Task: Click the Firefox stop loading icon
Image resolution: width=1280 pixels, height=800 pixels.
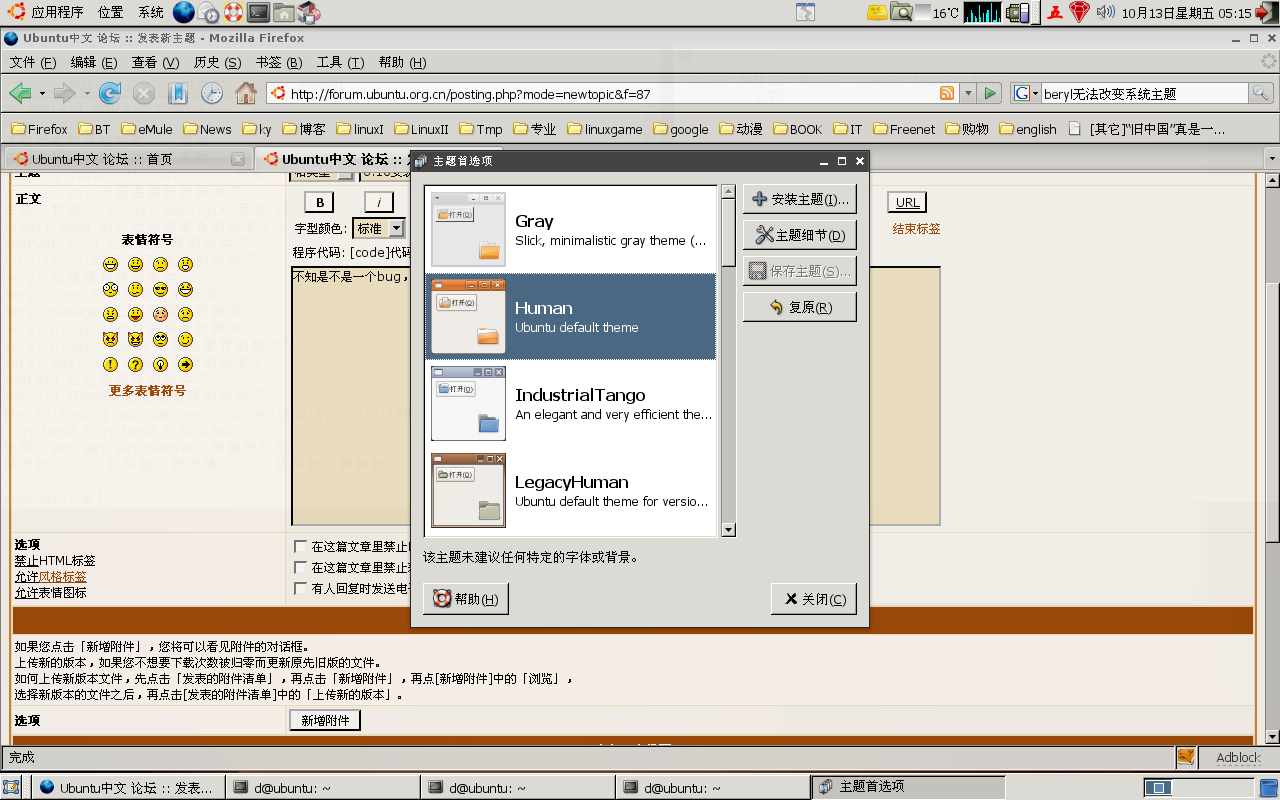Action: pyautogui.click(x=144, y=93)
